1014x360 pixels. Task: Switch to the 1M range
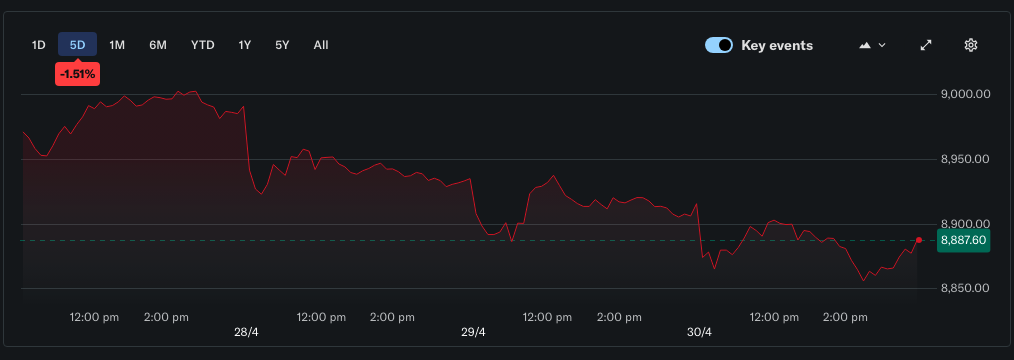click(x=117, y=45)
